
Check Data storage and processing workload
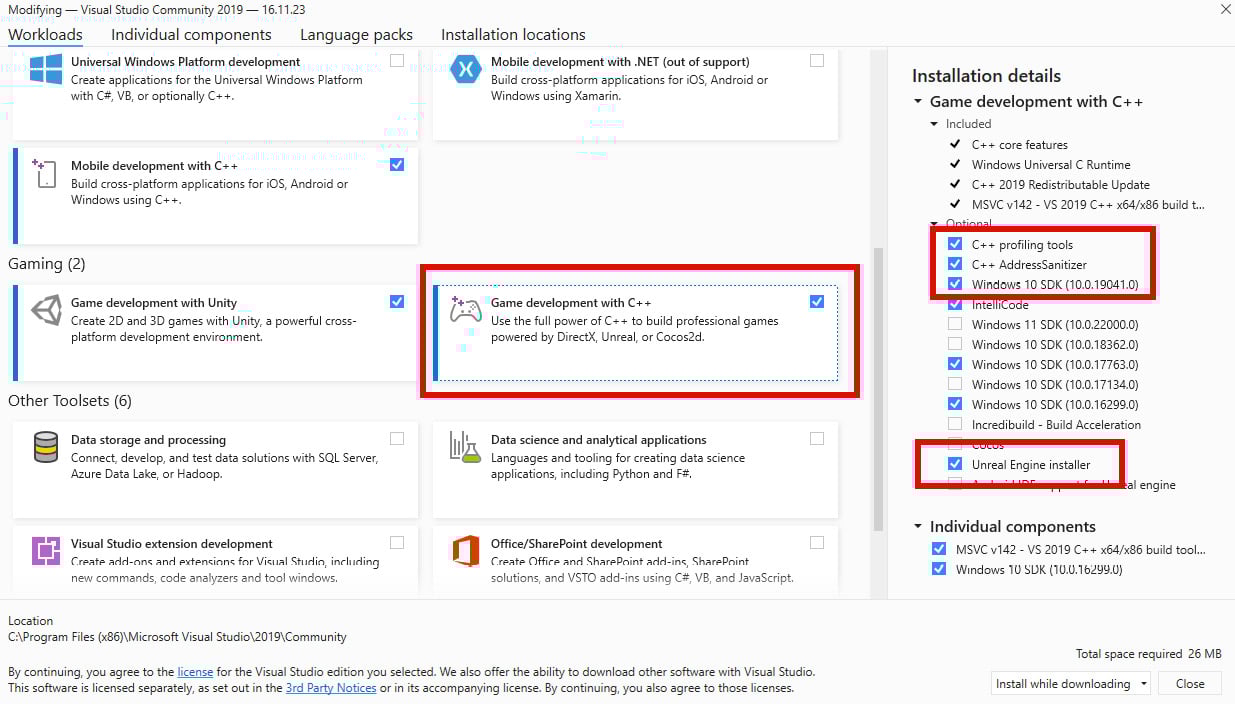point(397,439)
